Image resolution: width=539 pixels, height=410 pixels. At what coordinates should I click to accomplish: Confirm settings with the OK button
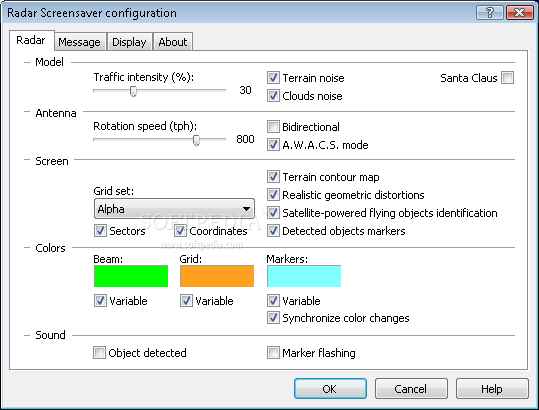[330, 389]
